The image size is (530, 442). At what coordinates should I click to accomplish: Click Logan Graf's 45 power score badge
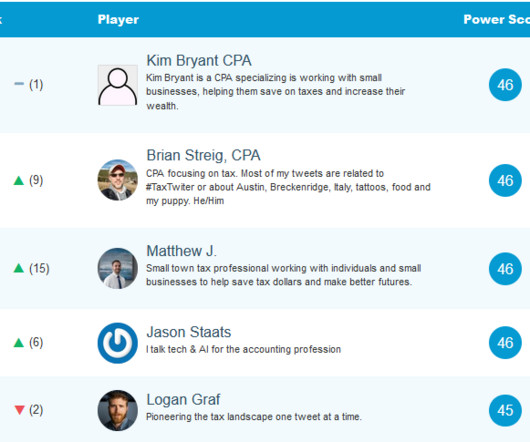[x=505, y=411]
